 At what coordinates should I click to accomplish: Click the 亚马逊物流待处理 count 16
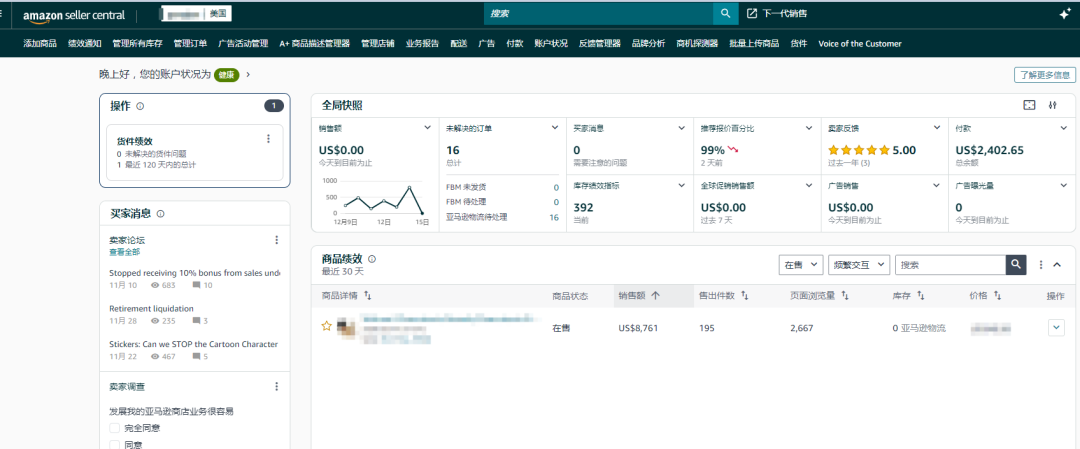(x=554, y=217)
